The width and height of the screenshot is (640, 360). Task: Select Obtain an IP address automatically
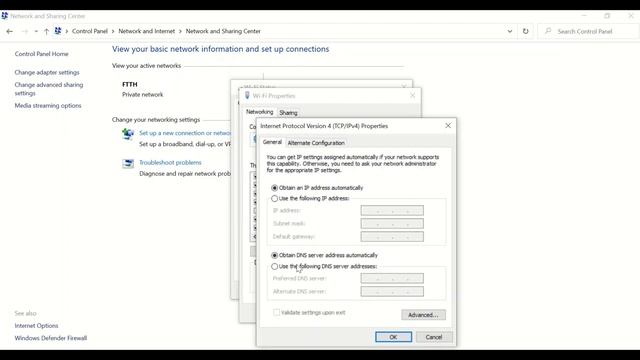click(x=317, y=188)
